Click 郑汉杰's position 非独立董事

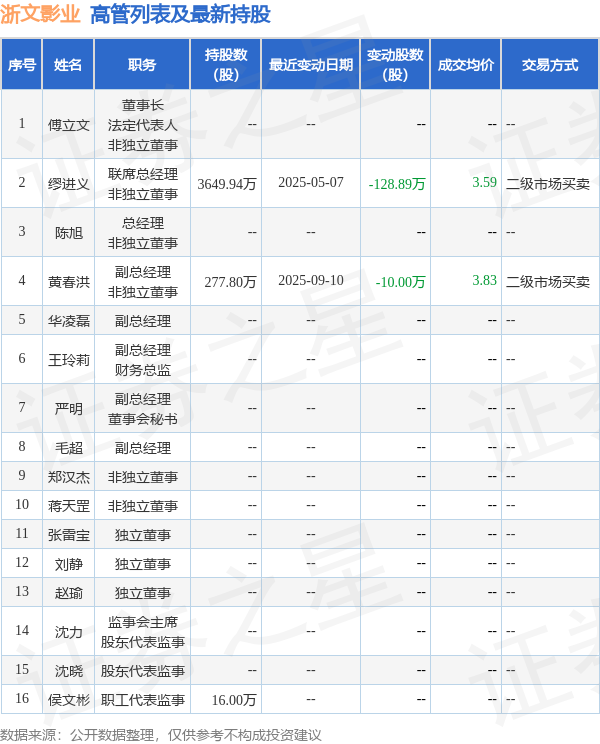click(x=142, y=477)
